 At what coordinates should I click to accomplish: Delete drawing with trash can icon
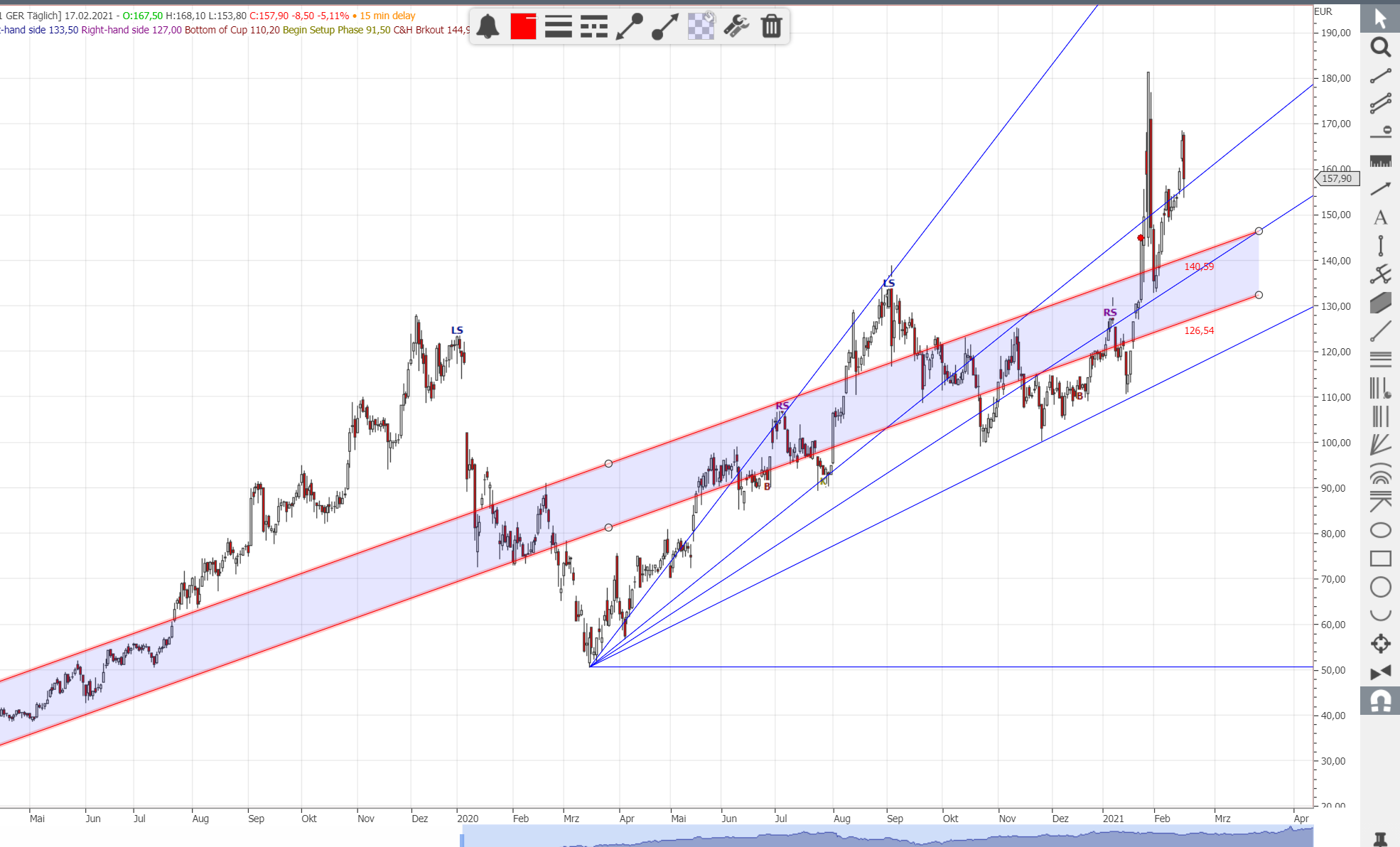point(771,26)
